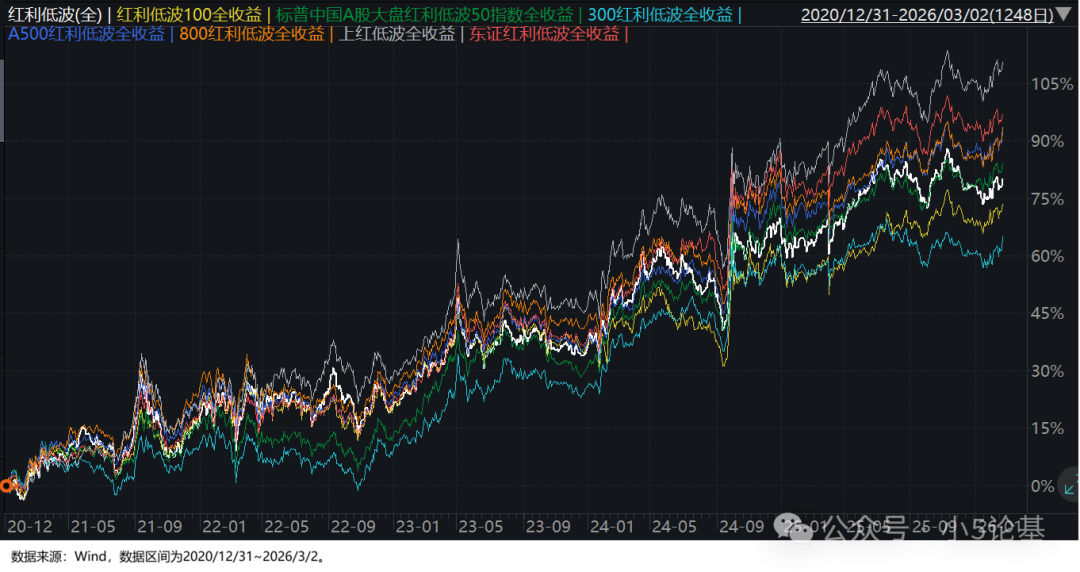This screenshot has height=572, width=1080.
Task: Click the orange circle start marker on chart
Action: pos(6,486)
